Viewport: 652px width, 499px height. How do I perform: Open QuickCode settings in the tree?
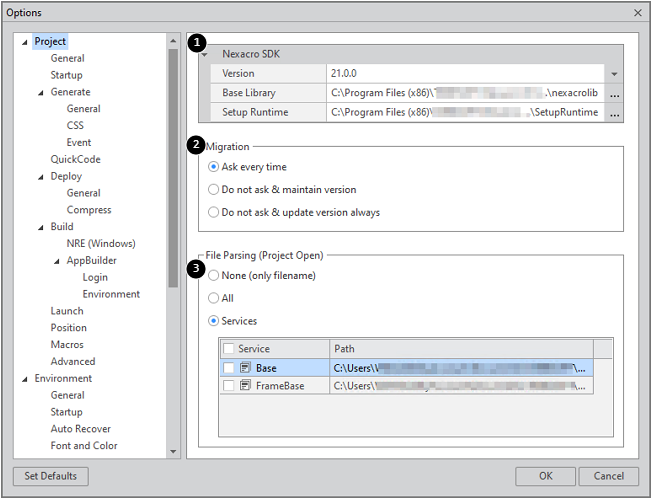coord(75,159)
